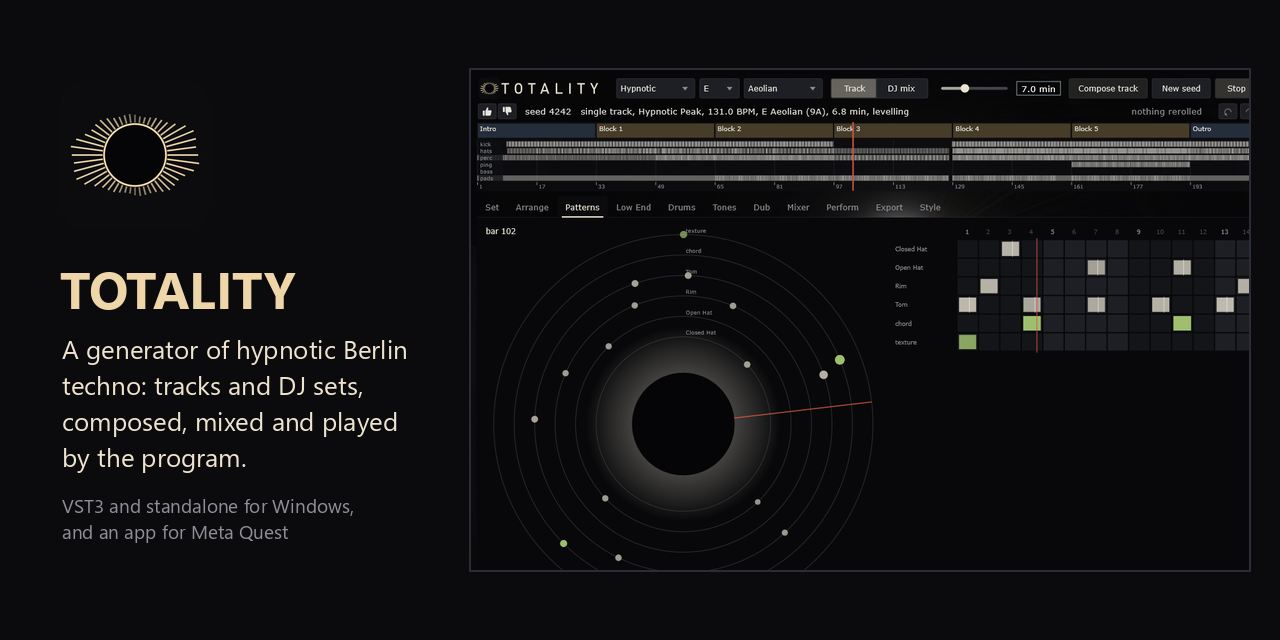1280x640 pixels.
Task: Toggle the green chord step 11 cell
Action: point(1182,323)
